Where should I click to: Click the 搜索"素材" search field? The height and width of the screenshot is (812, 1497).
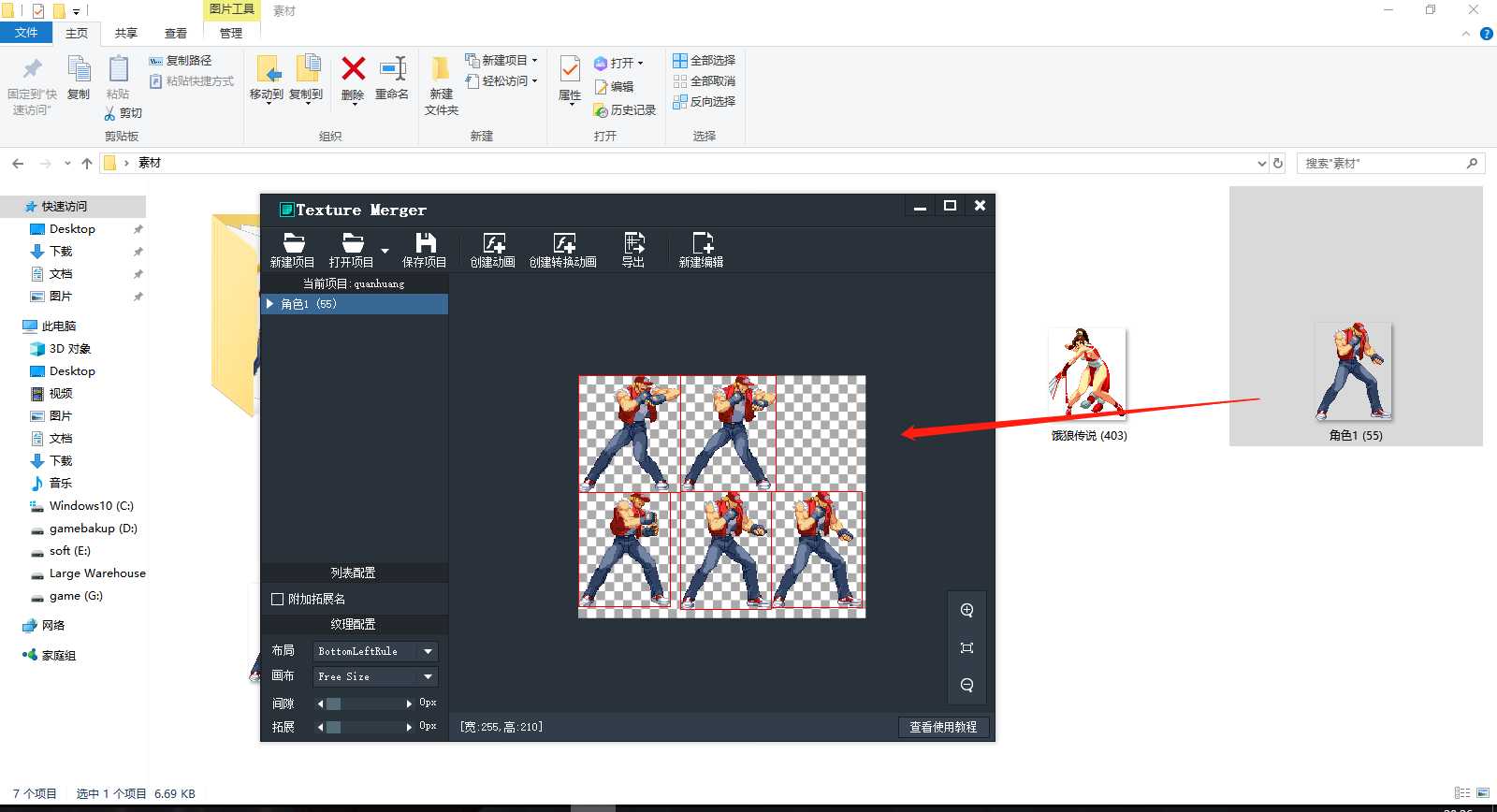tap(1389, 163)
